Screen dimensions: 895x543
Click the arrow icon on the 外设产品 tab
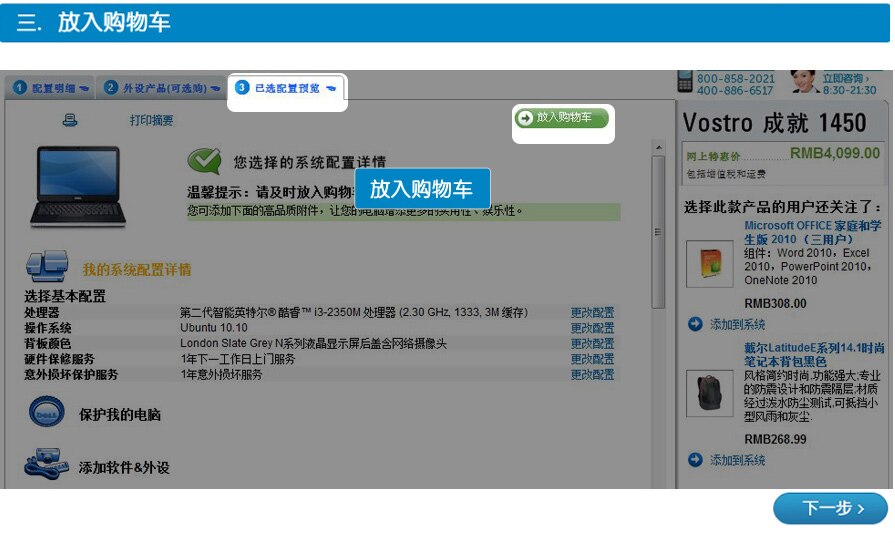tap(215, 89)
